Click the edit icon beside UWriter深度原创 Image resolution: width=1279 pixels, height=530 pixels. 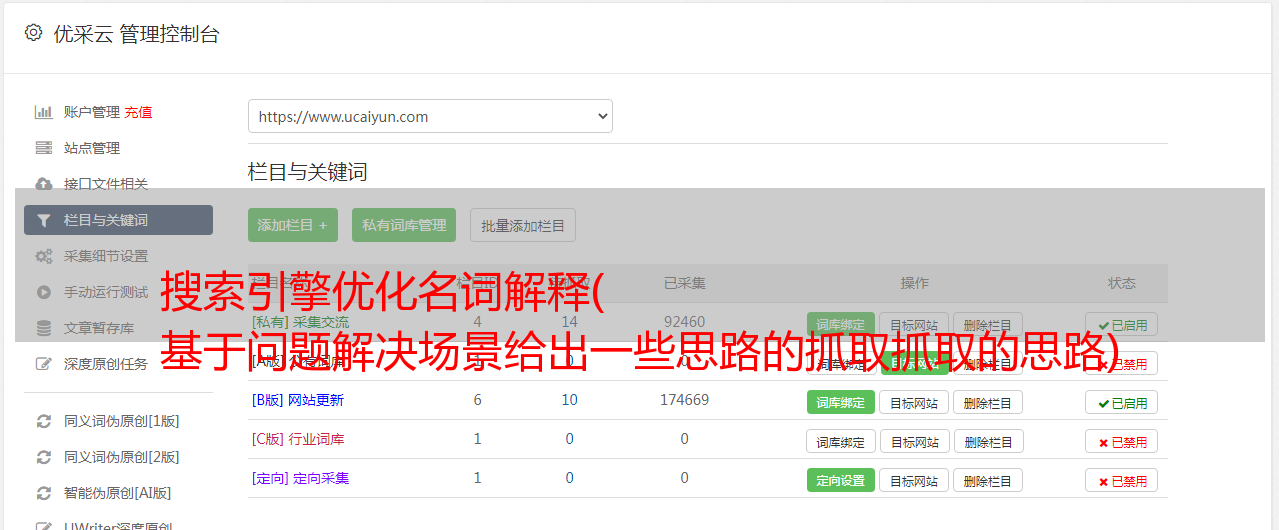43,526
